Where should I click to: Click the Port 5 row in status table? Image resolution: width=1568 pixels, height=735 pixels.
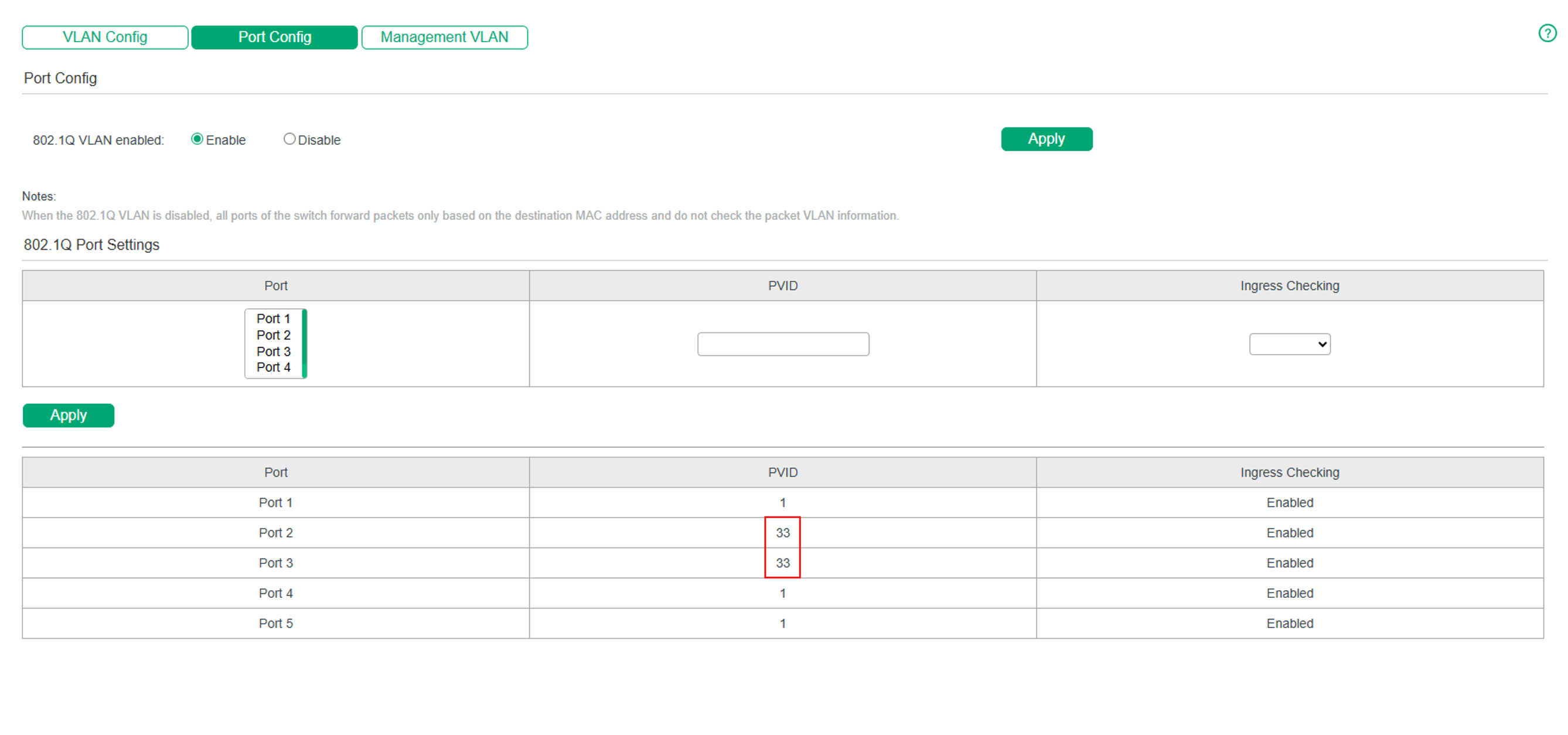tap(783, 623)
